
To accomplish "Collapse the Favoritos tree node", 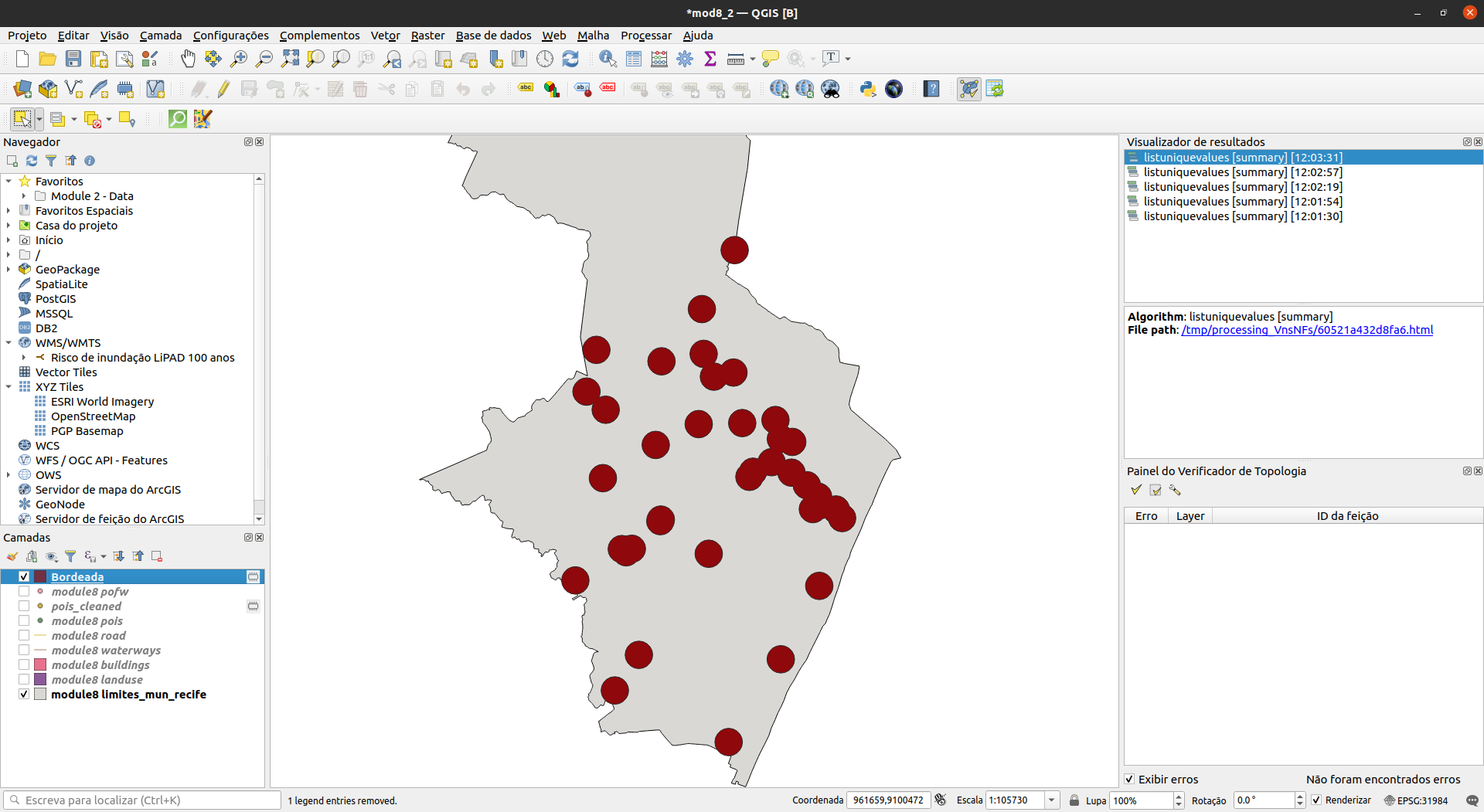I will point(9,182).
